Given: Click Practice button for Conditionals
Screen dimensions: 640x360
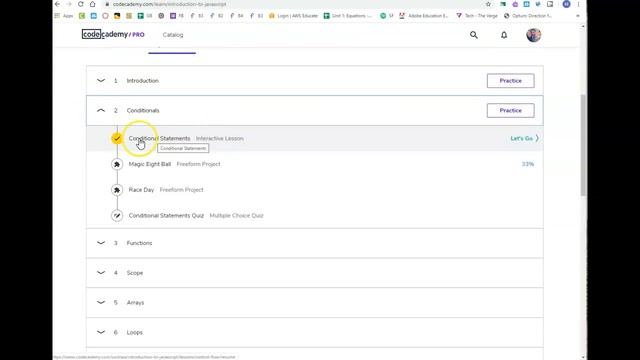Looking at the screenshot, I should tap(511, 111).
